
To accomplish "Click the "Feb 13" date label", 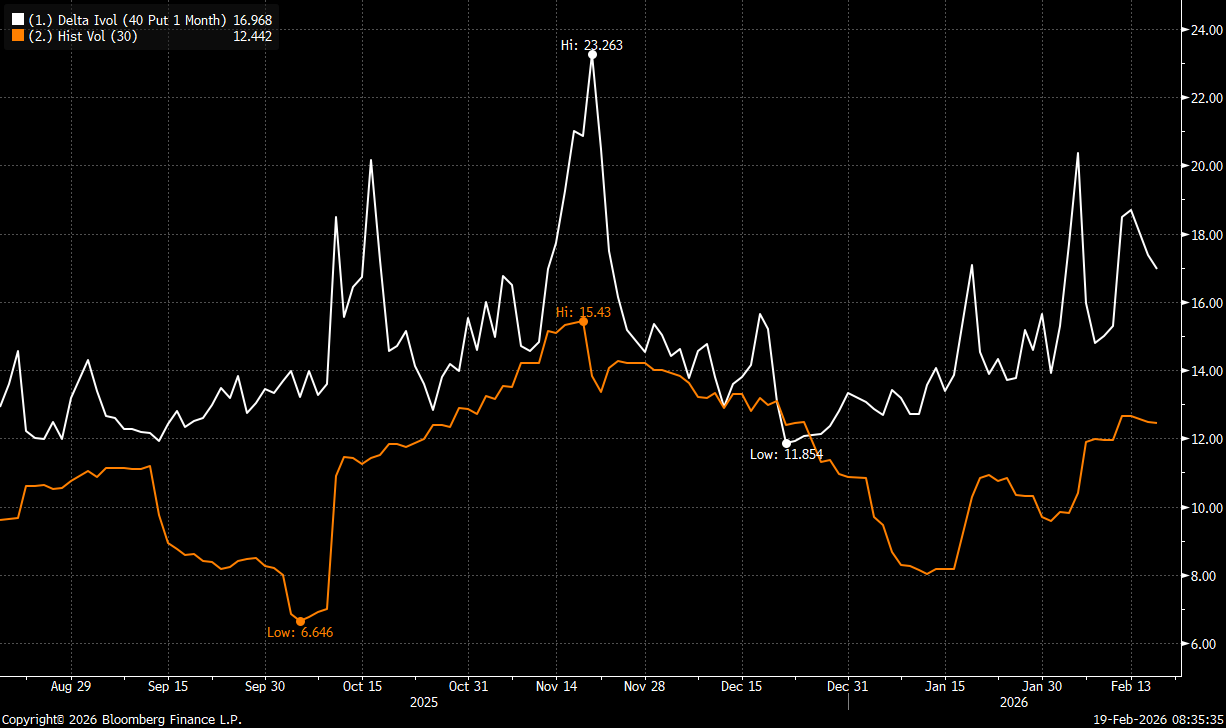I will click(x=1131, y=687).
